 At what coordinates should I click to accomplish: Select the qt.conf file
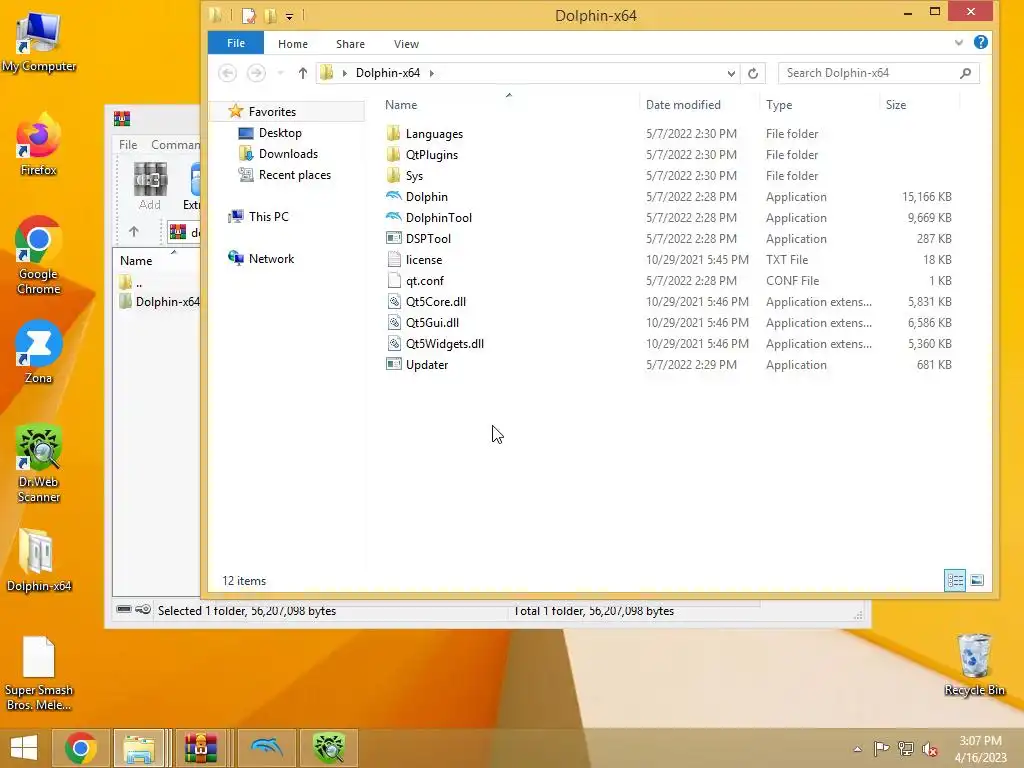424,281
